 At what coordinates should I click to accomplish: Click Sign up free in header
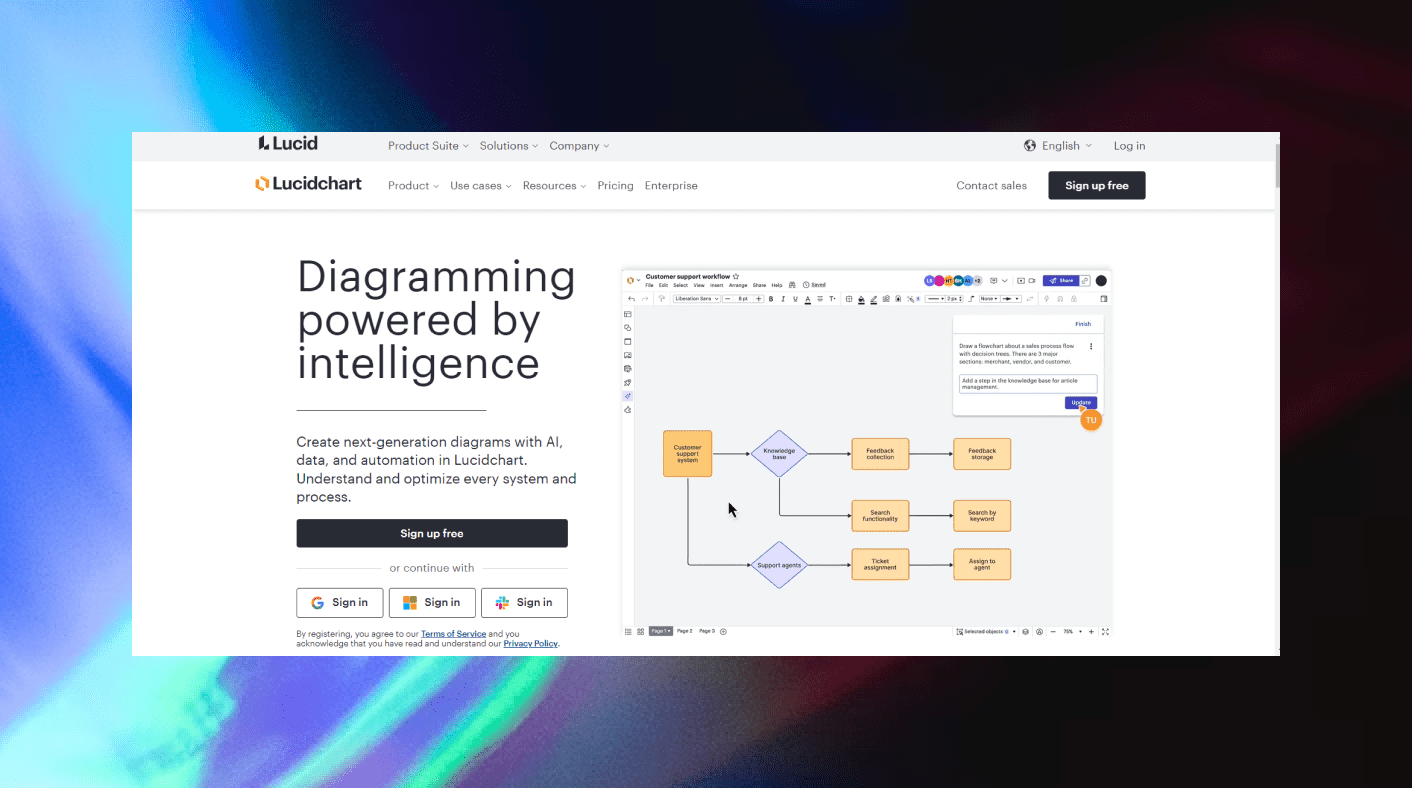tap(1096, 186)
